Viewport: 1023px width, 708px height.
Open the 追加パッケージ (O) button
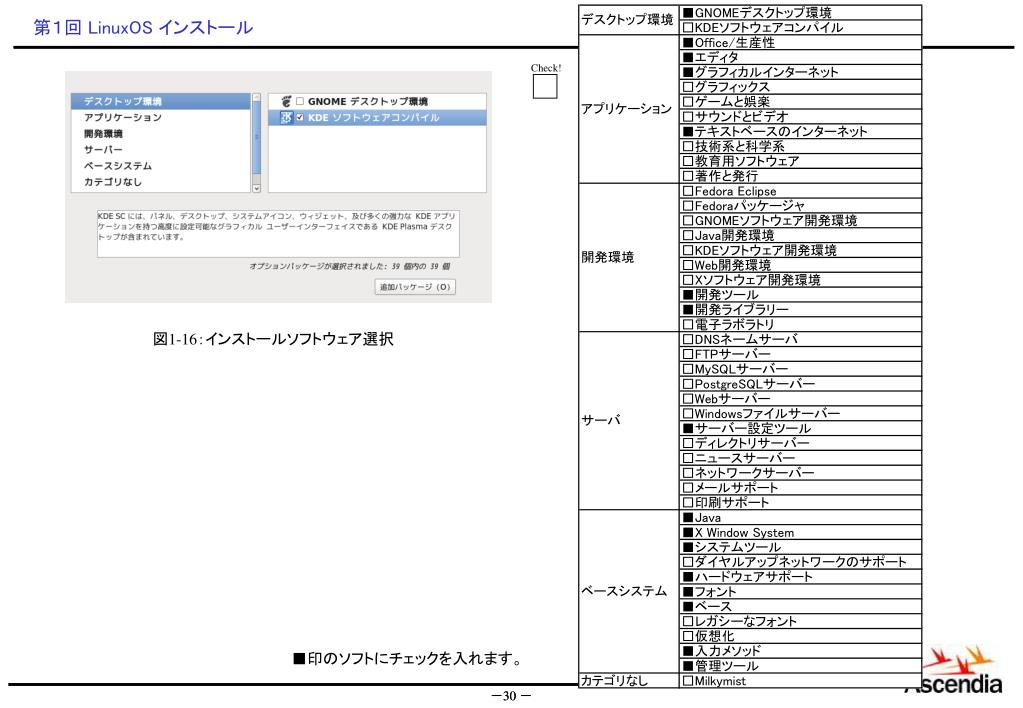click(x=415, y=287)
